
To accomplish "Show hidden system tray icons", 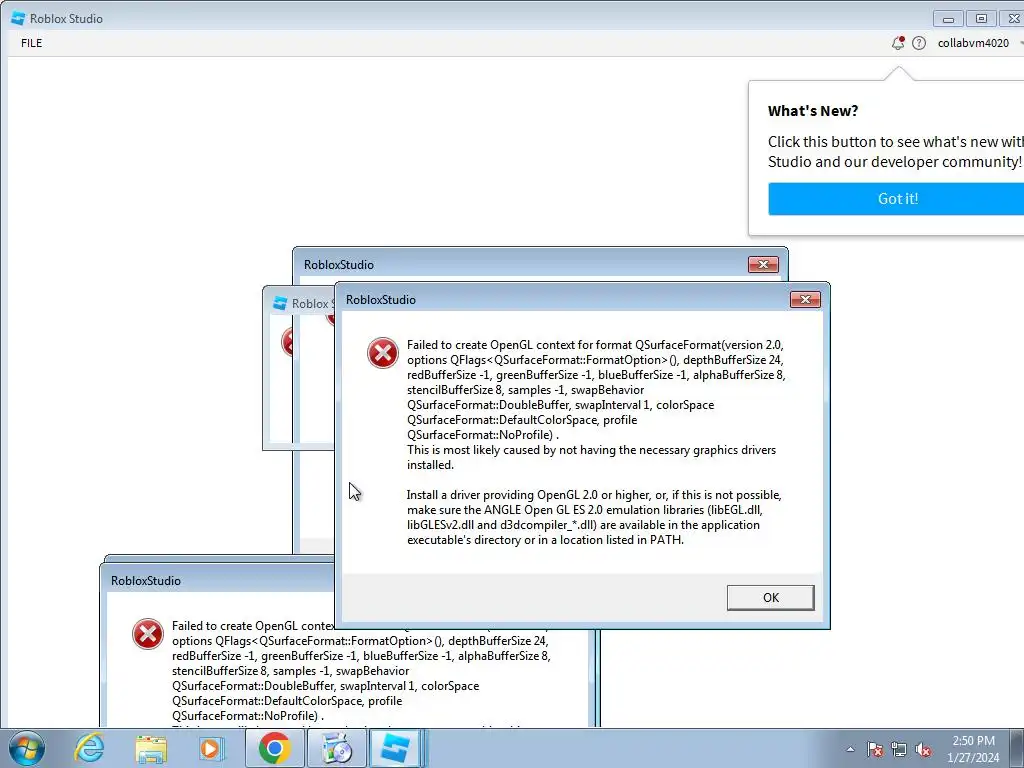I will 850,749.
